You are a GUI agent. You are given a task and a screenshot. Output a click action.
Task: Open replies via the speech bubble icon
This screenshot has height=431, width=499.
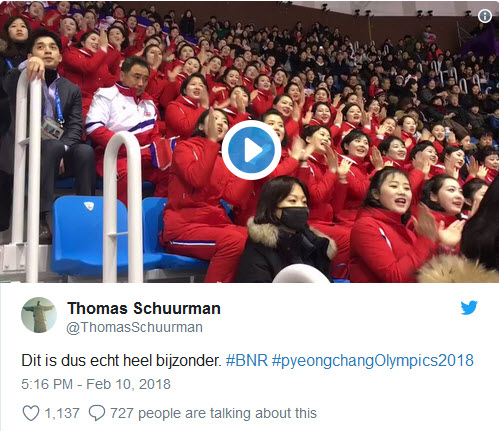coord(97,413)
